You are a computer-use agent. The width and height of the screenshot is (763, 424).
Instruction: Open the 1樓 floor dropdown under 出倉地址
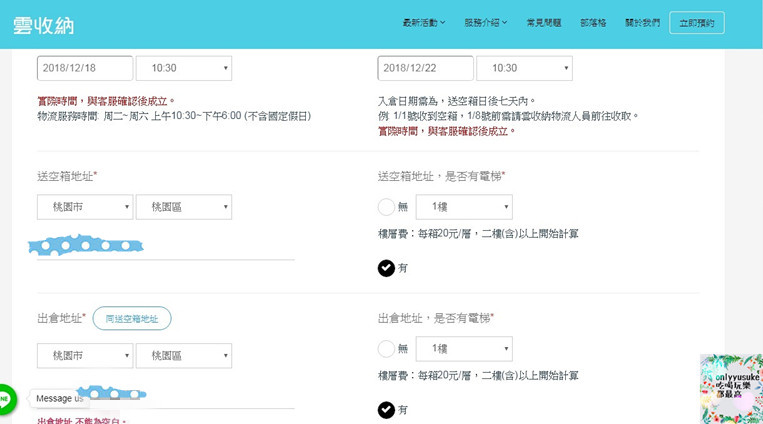464,349
